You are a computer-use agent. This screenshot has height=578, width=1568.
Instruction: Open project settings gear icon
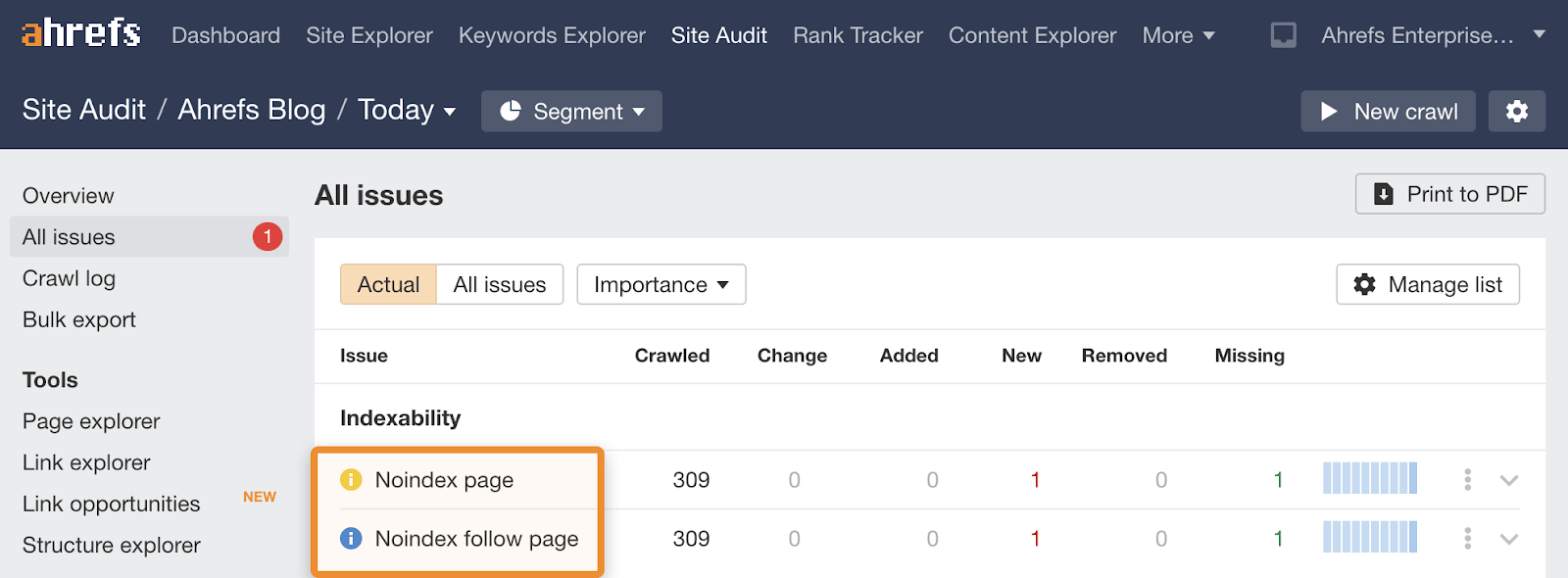pos(1516,112)
